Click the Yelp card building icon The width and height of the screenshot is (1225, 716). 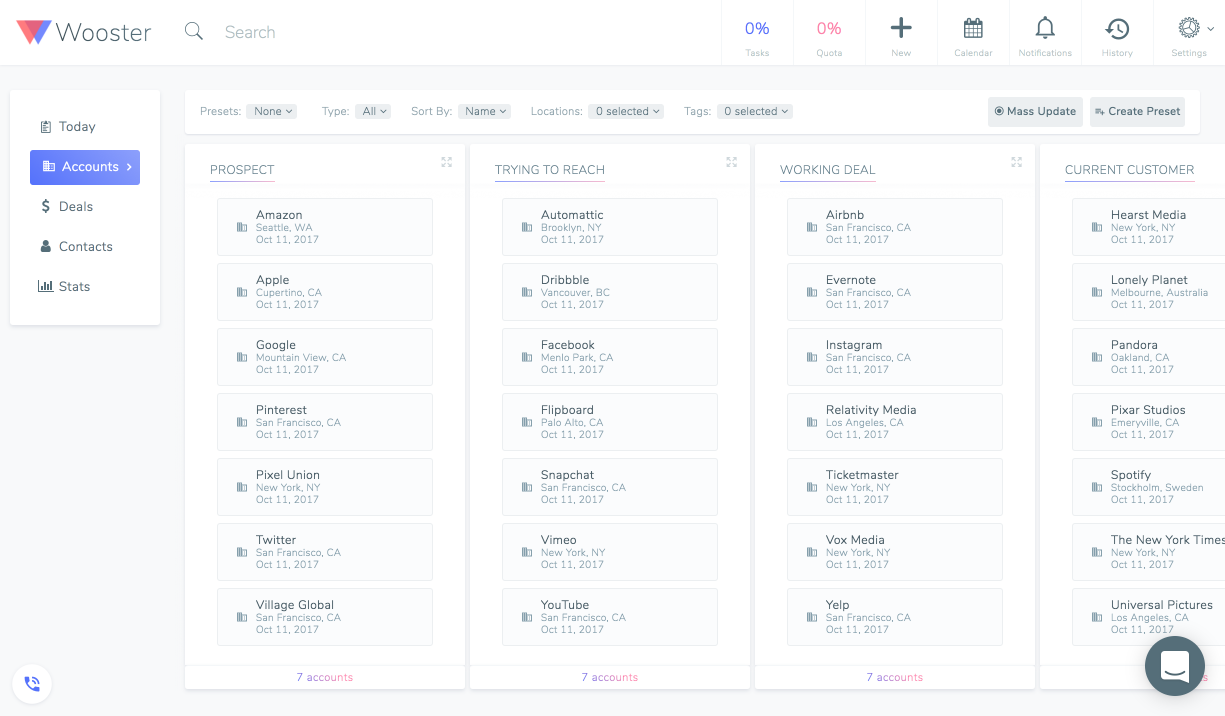(811, 617)
